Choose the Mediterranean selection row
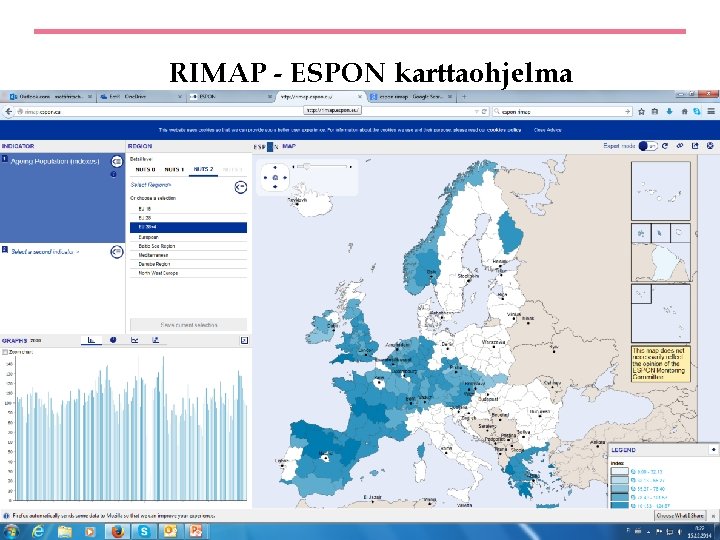Image resolution: width=720 pixels, height=540 pixels. point(188,255)
